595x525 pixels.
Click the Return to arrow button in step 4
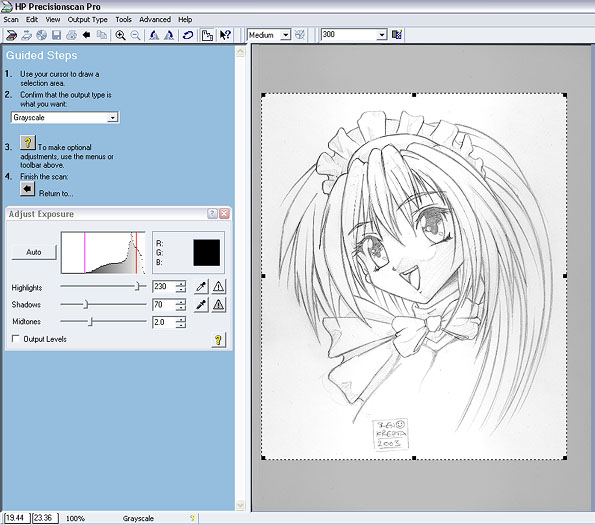[27, 189]
